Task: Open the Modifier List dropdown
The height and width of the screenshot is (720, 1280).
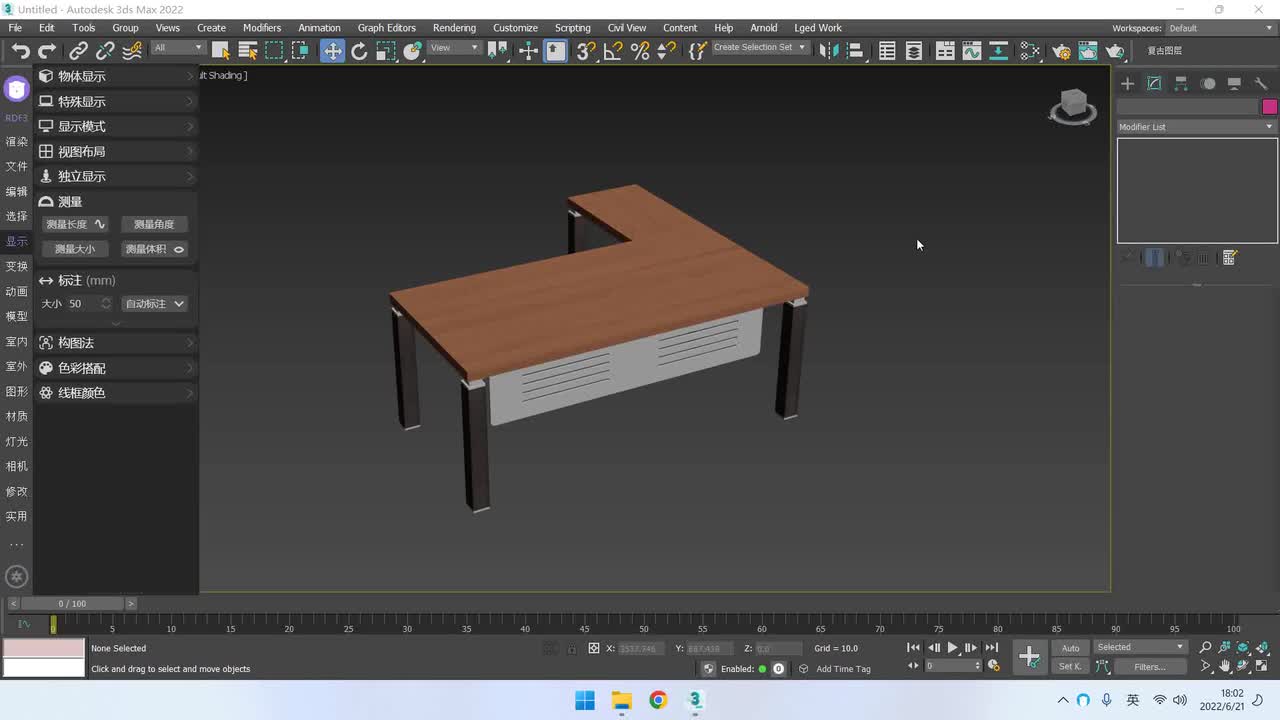Action: point(1196,127)
